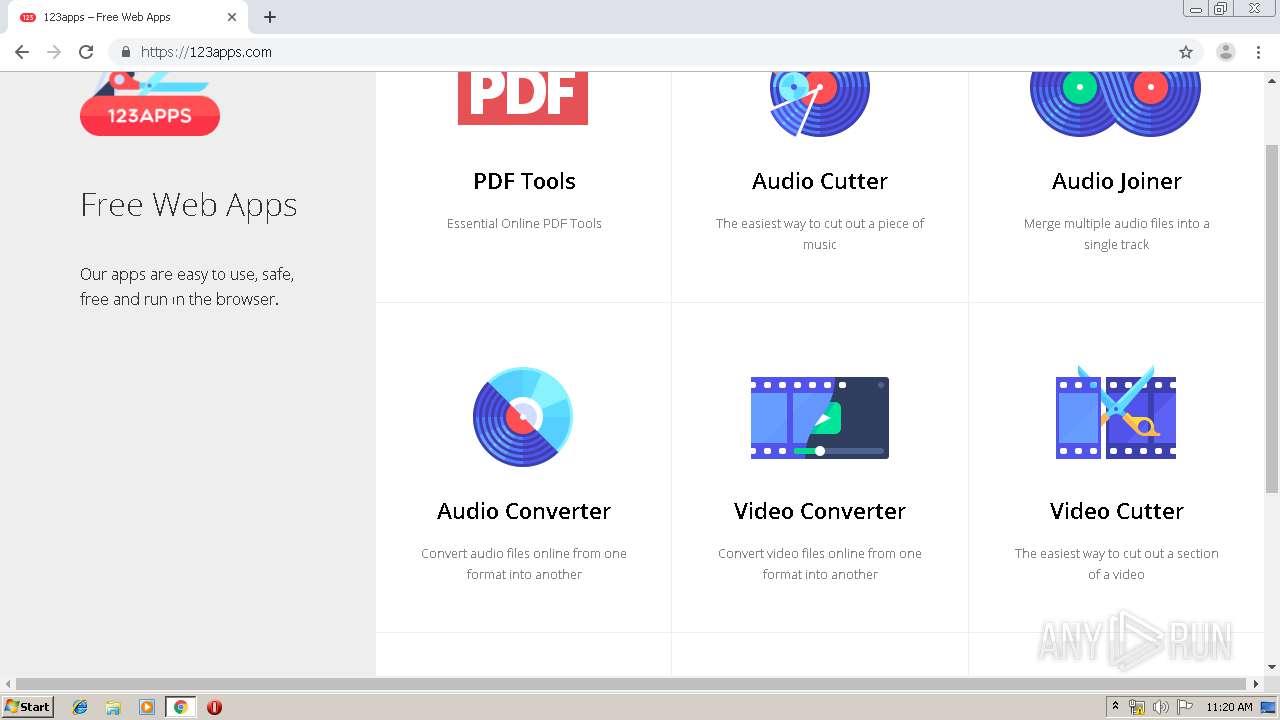
Task: Click the Show desktop button
Action: [x=1269, y=707]
